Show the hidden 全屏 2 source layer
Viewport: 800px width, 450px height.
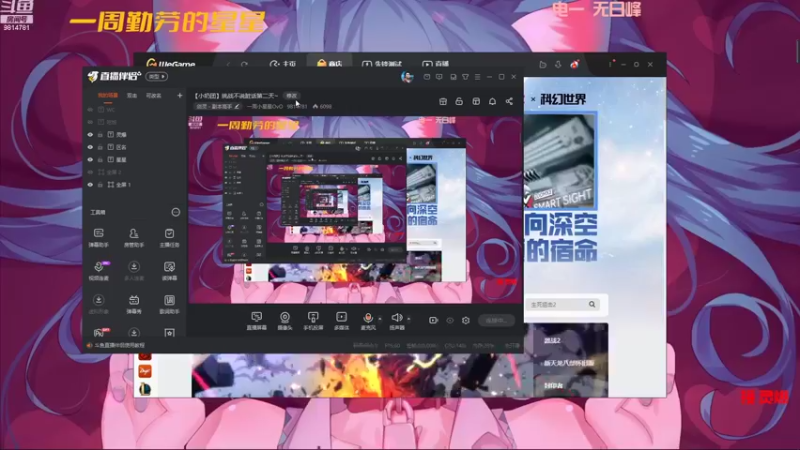90,172
